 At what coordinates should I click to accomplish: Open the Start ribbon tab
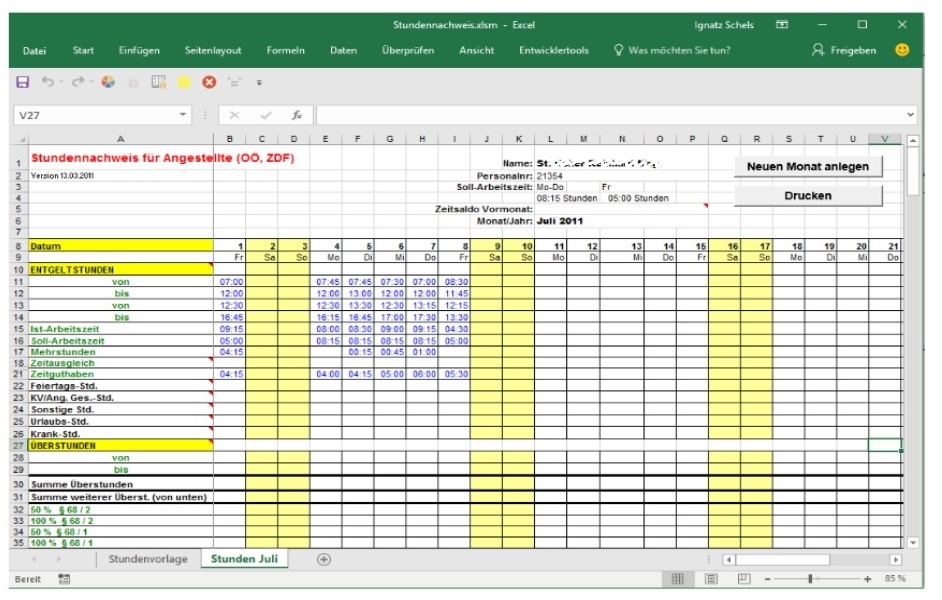click(83, 50)
